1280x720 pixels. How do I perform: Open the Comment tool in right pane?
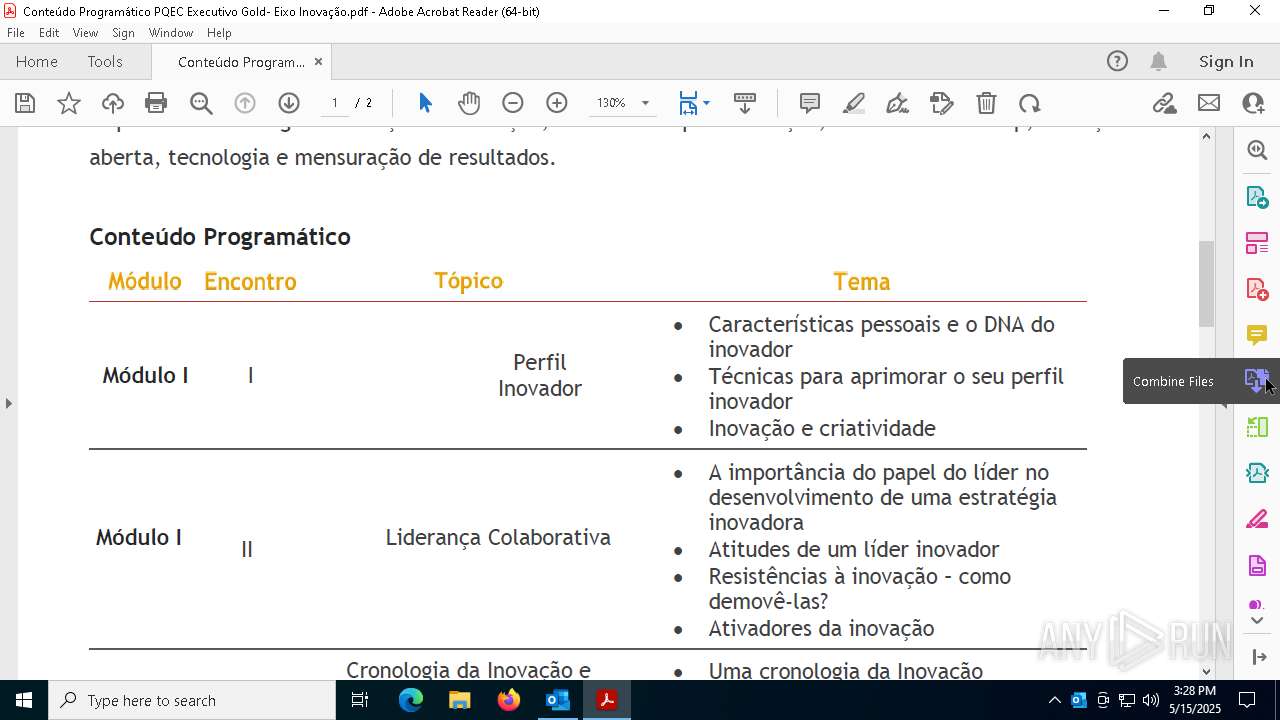click(1257, 335)
